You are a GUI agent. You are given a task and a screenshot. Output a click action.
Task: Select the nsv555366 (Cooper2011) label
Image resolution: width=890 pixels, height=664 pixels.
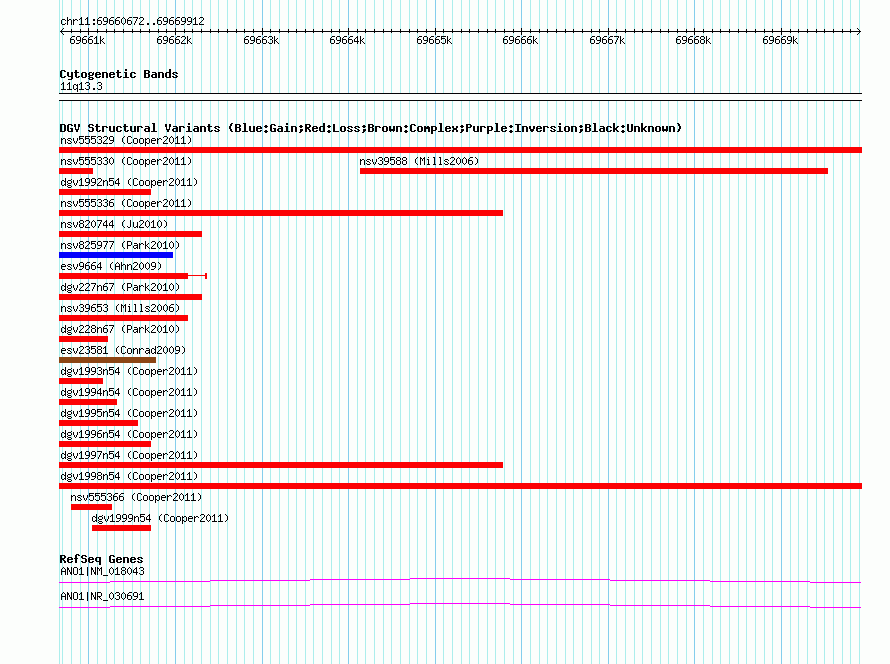tap(136, 497)
